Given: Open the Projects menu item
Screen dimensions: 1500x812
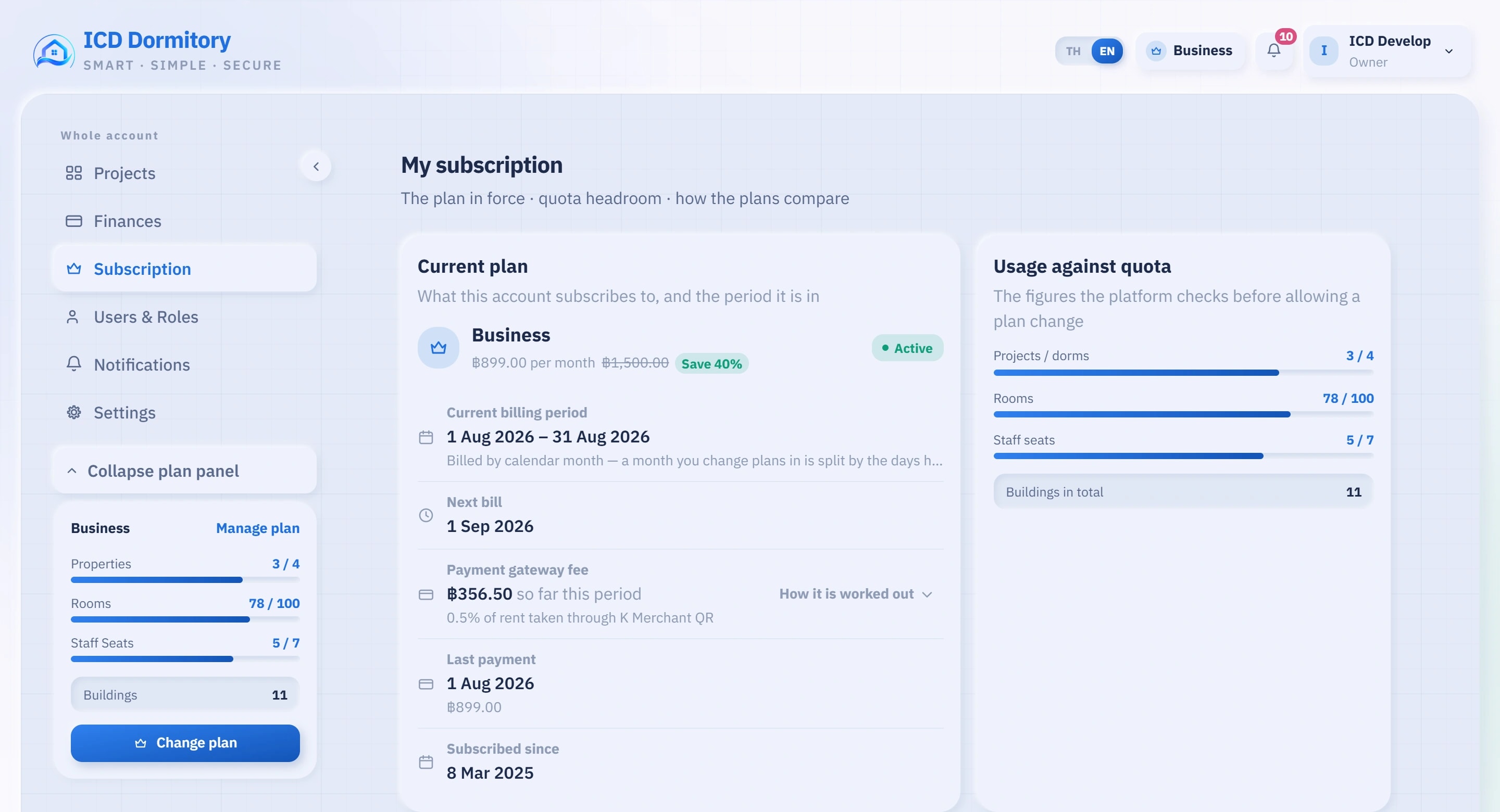Looking at the screenshot, I should coord(185,173).
